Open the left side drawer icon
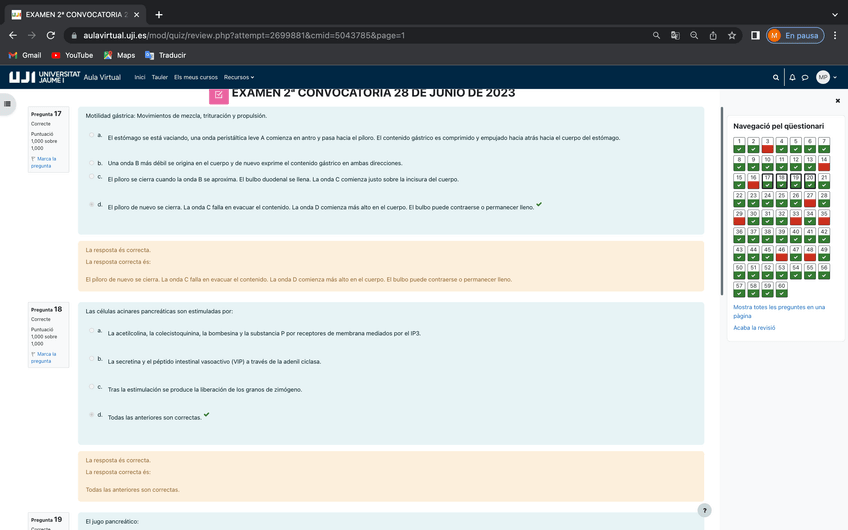Screen dimensions: 848x530 pyautogui.click(x=8, y=103)
